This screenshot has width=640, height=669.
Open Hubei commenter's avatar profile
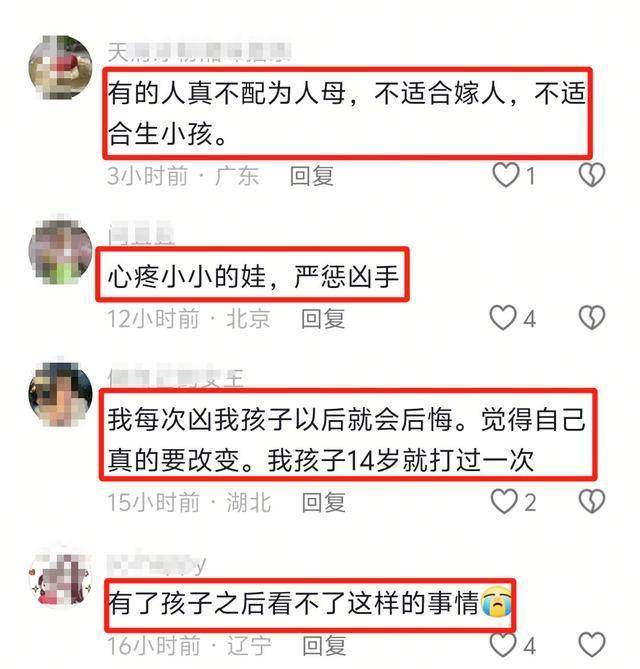click(60, 394)
